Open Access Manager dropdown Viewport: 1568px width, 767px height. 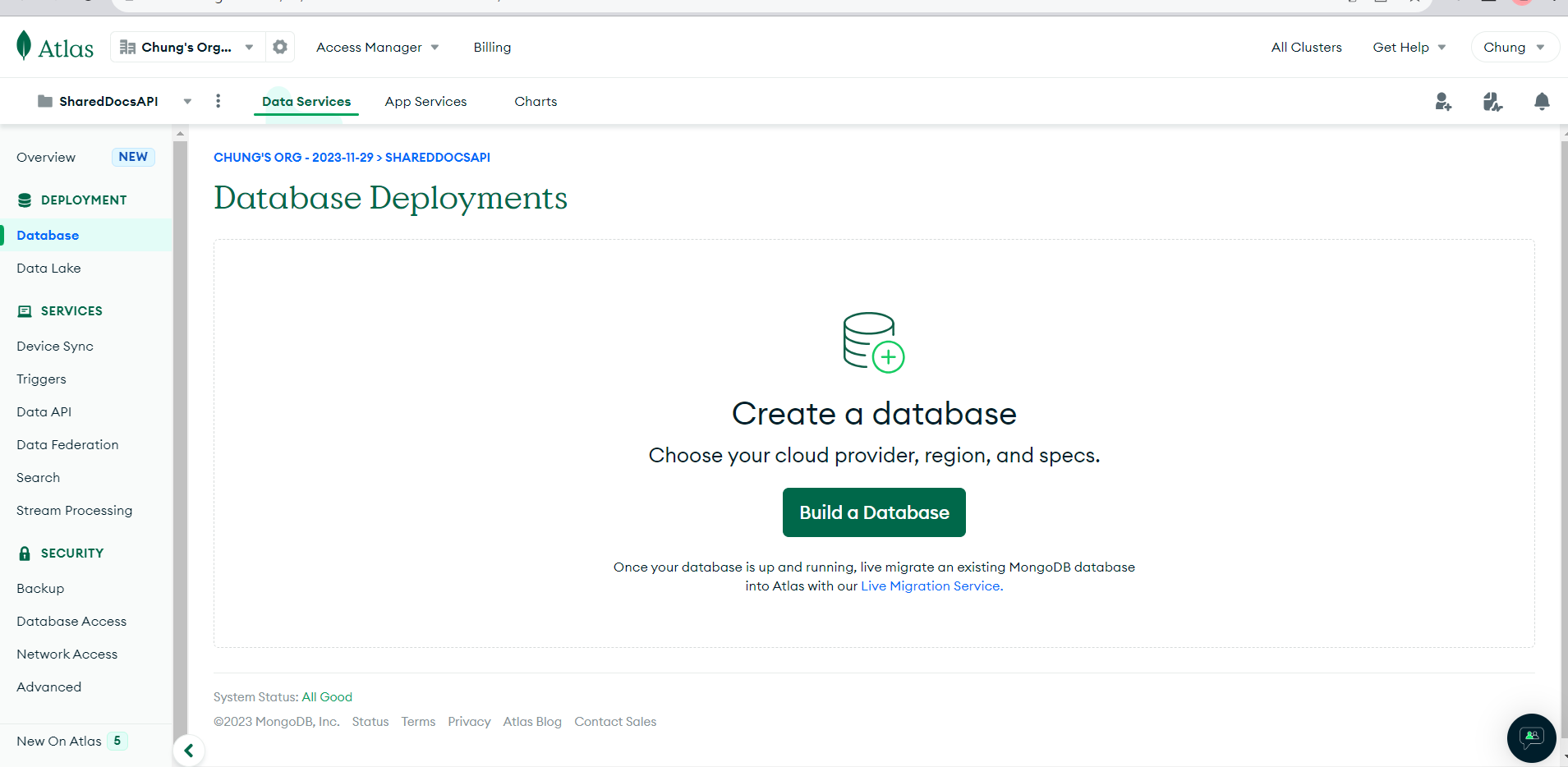(378, 48)
